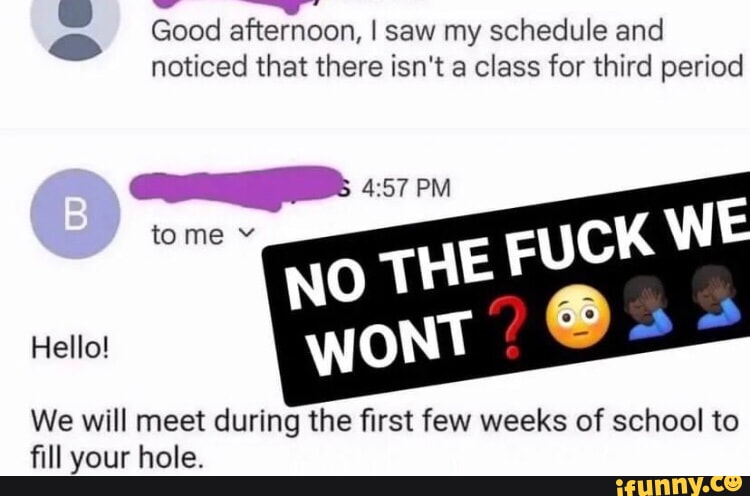Click the 'noticed that there isn't a class' line

(x=447, y=67)
